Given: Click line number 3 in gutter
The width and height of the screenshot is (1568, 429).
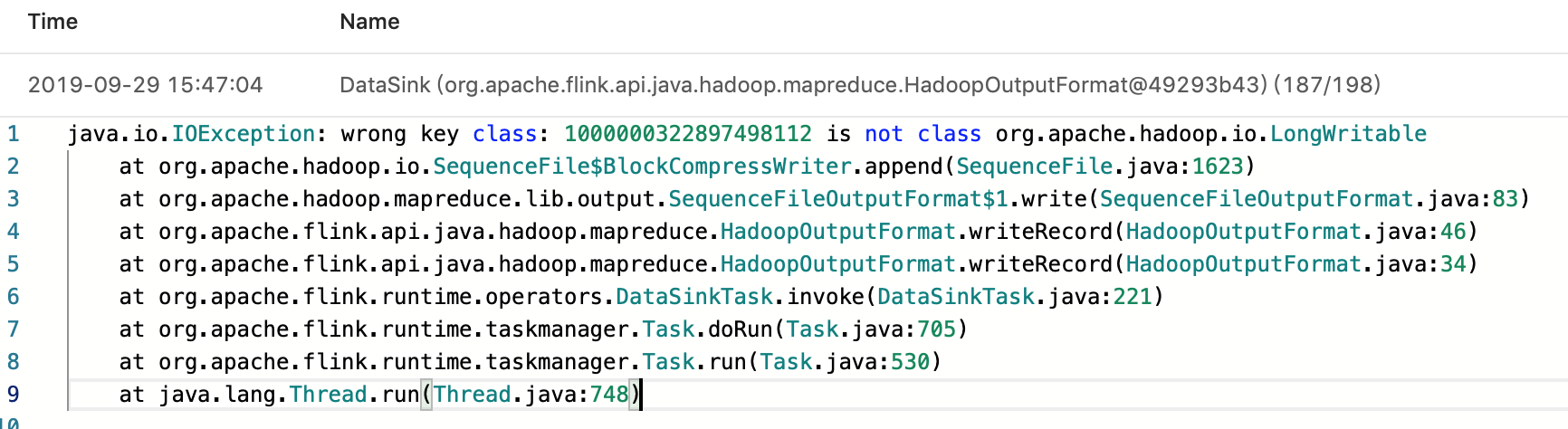Looking at the screenshot, I should click(13, 199).
